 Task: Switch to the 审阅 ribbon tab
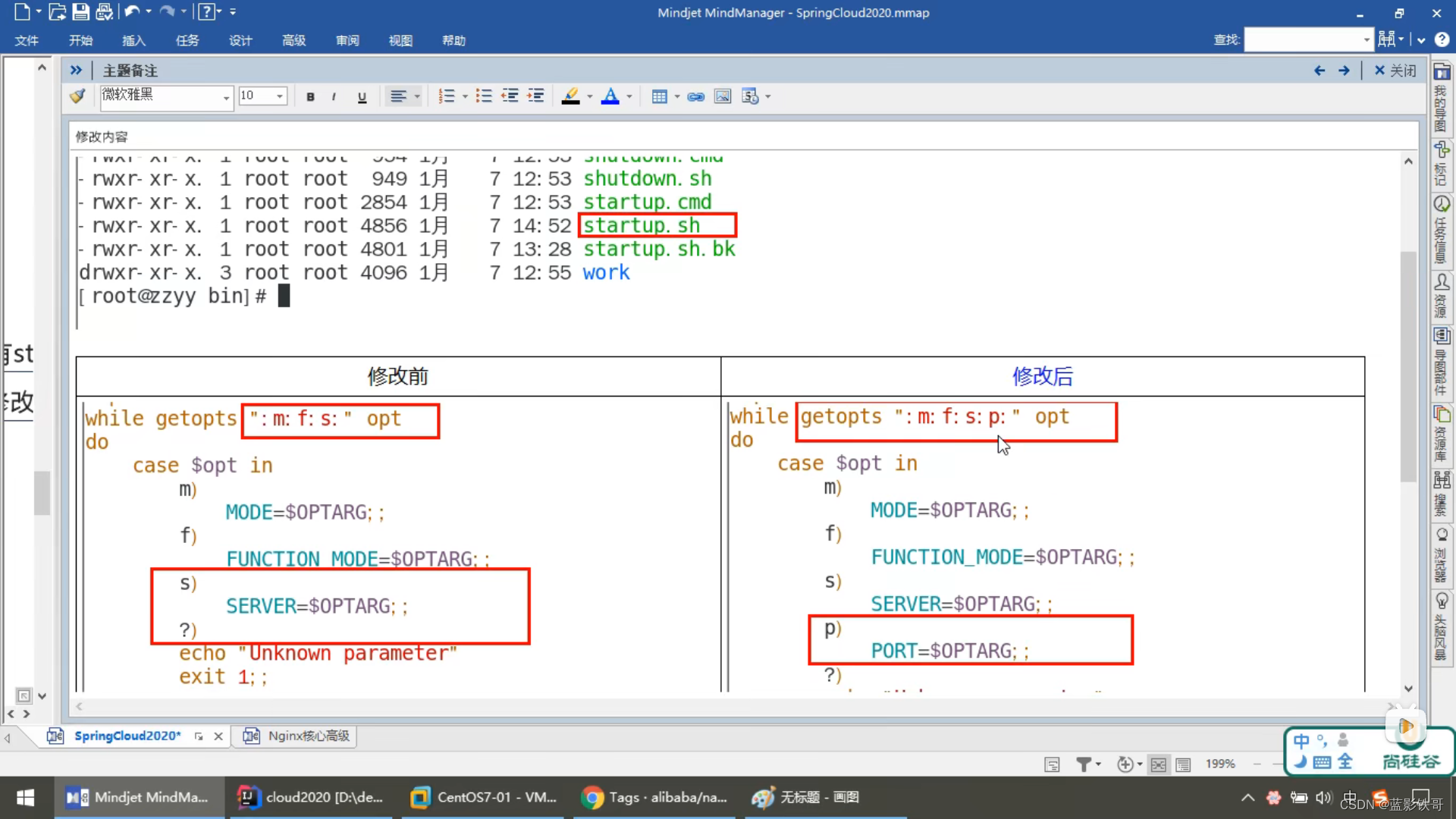pyautogui.click(x=347, y=40)
